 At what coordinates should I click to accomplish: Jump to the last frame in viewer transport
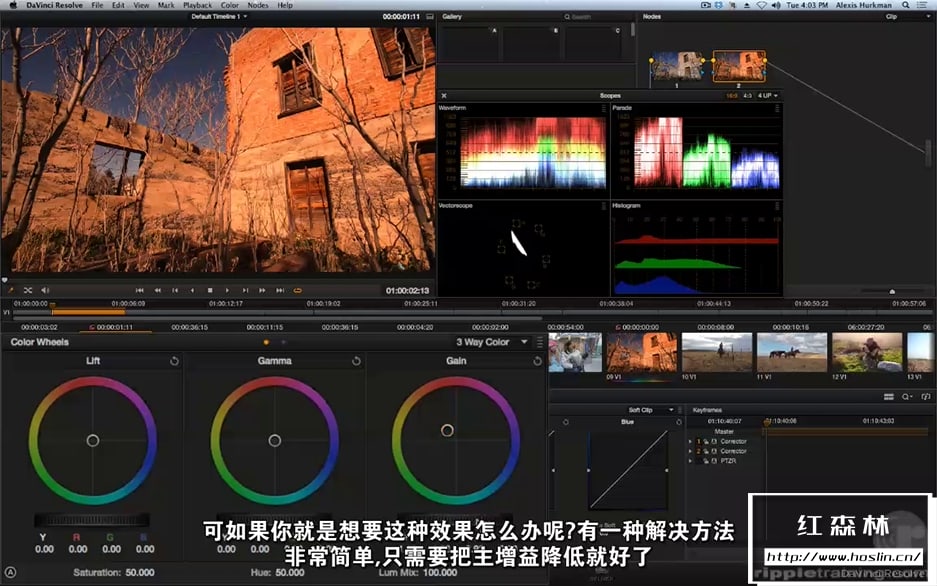(280, 290)
